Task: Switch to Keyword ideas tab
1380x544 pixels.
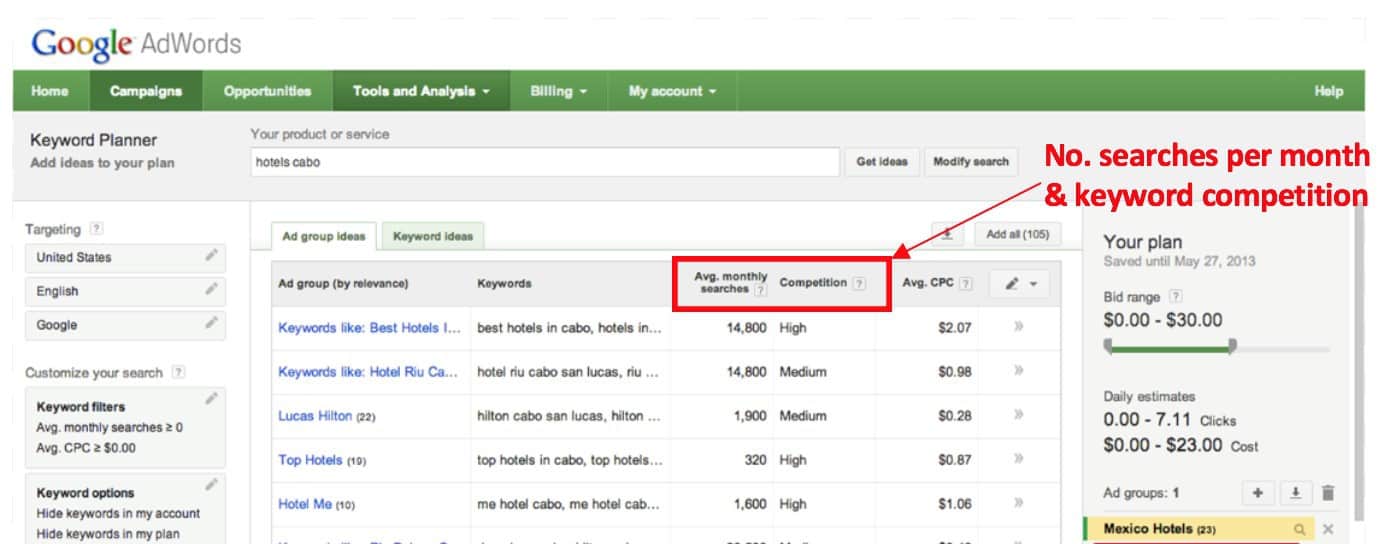Action: click(433, 236)
